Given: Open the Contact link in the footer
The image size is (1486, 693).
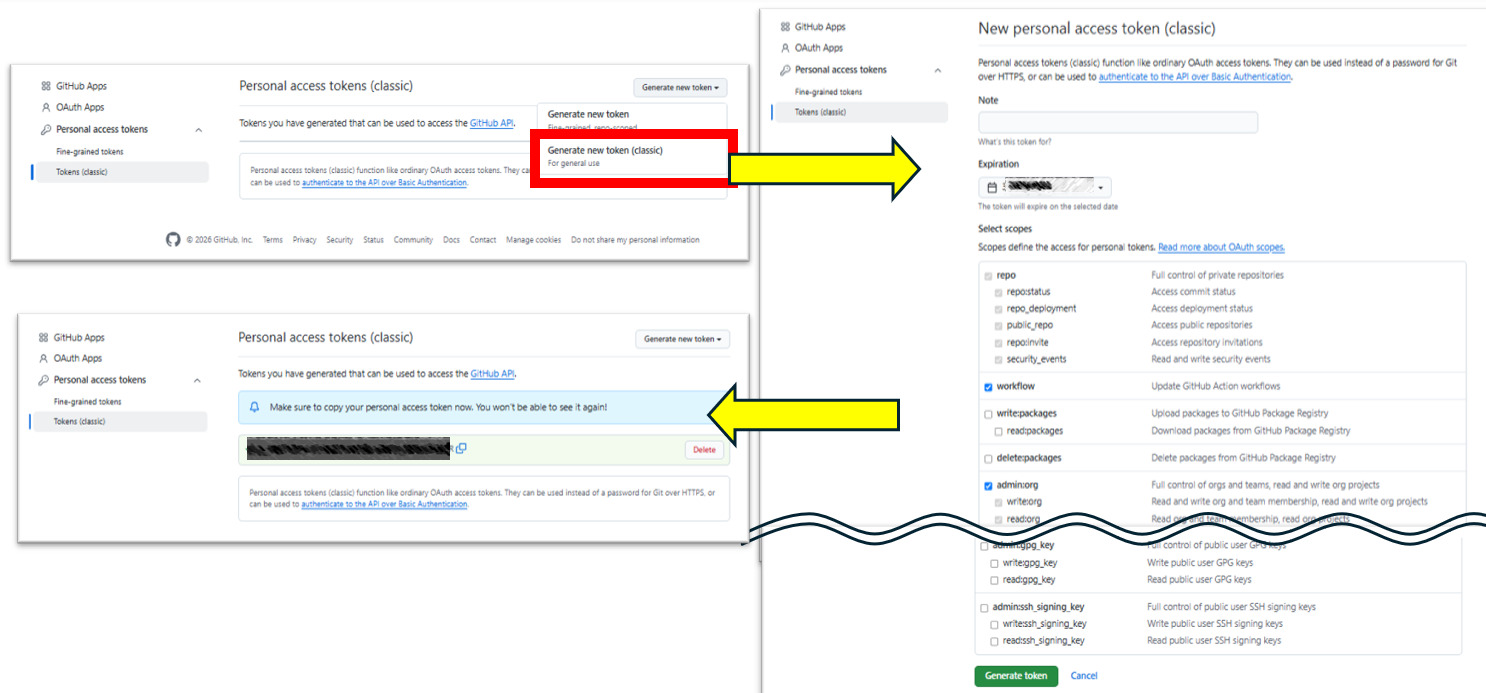Looking at the screenshot, I should pos(483,240).
